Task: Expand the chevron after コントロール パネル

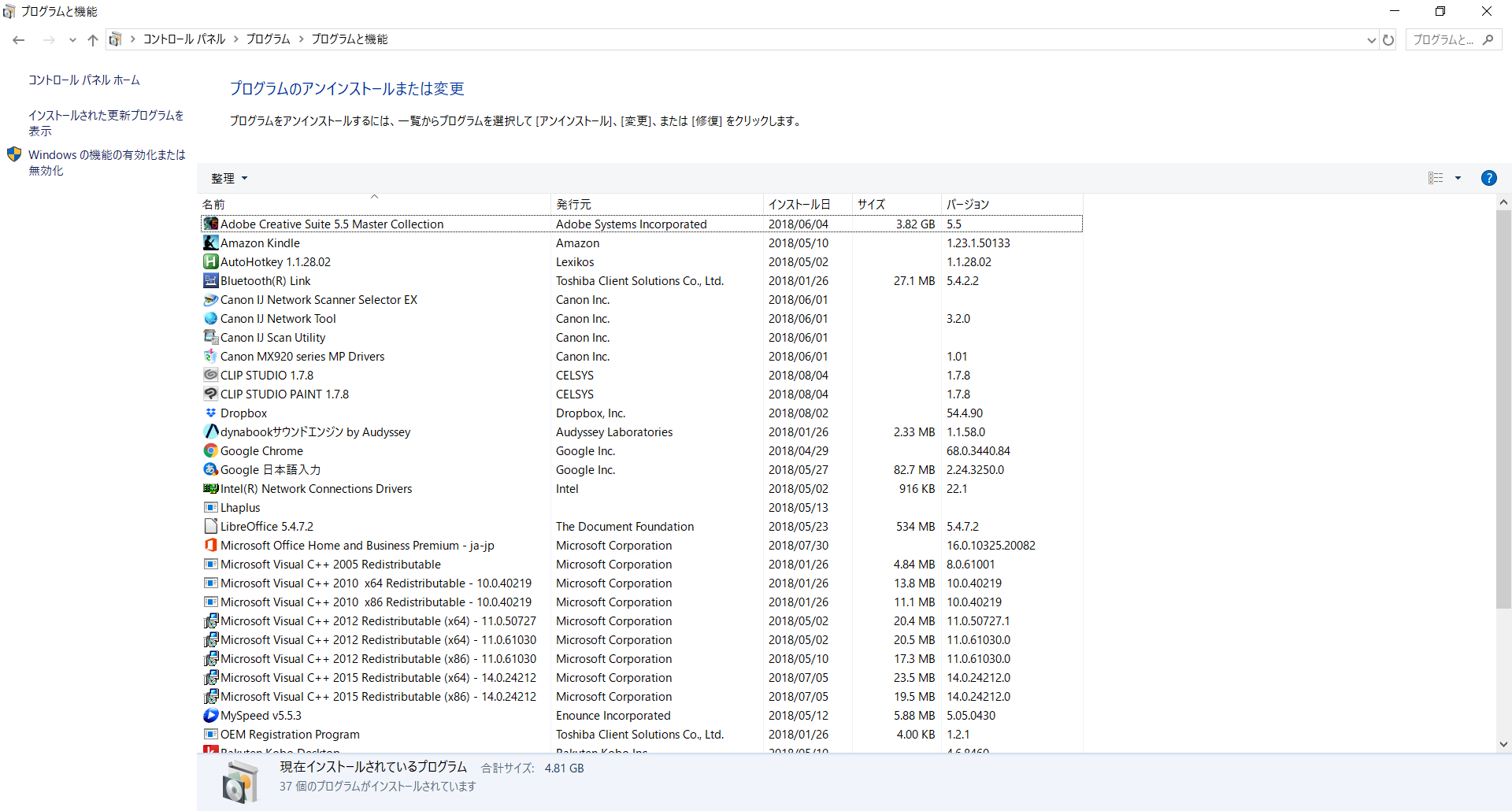Action: pos(235,39)
